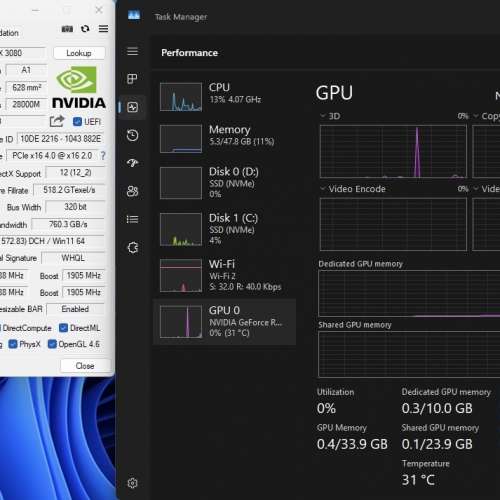
Task: Click the Performance page heading
Action: coord(189,53)
